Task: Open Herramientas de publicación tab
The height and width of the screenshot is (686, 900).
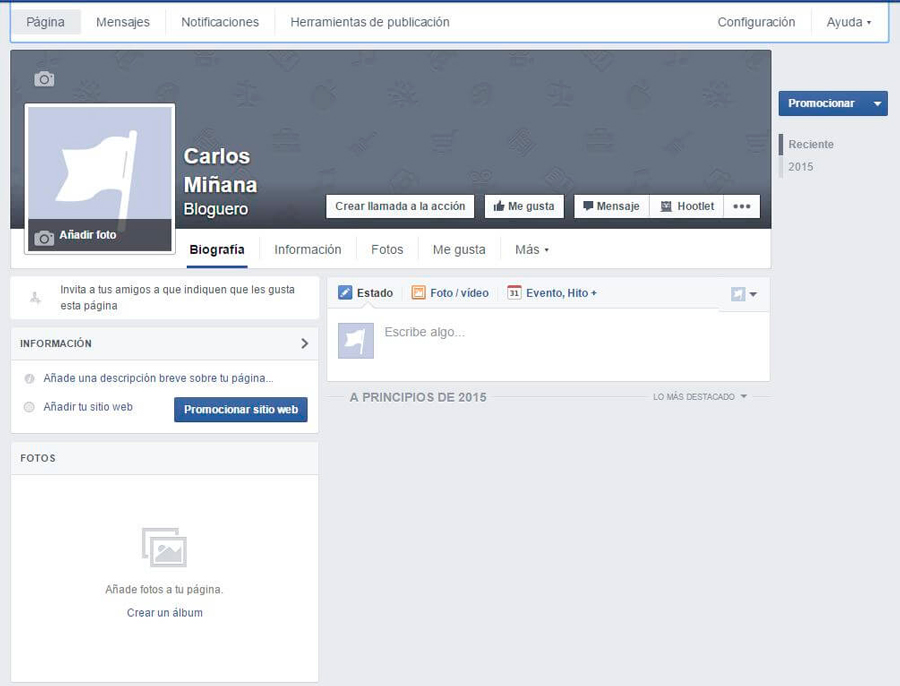Action: pos(370,22)
